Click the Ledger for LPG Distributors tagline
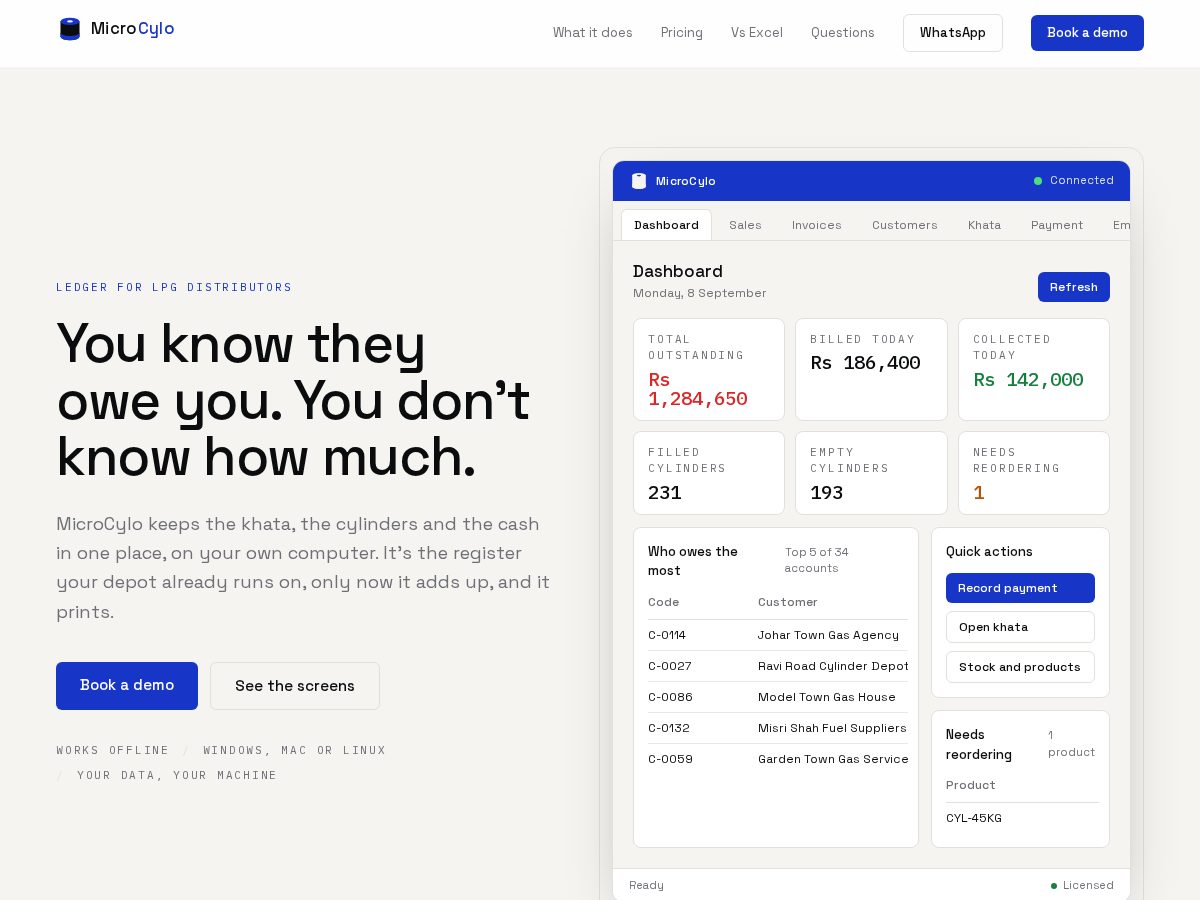This screenshot has width=1200, height=900. coord(174,287)
